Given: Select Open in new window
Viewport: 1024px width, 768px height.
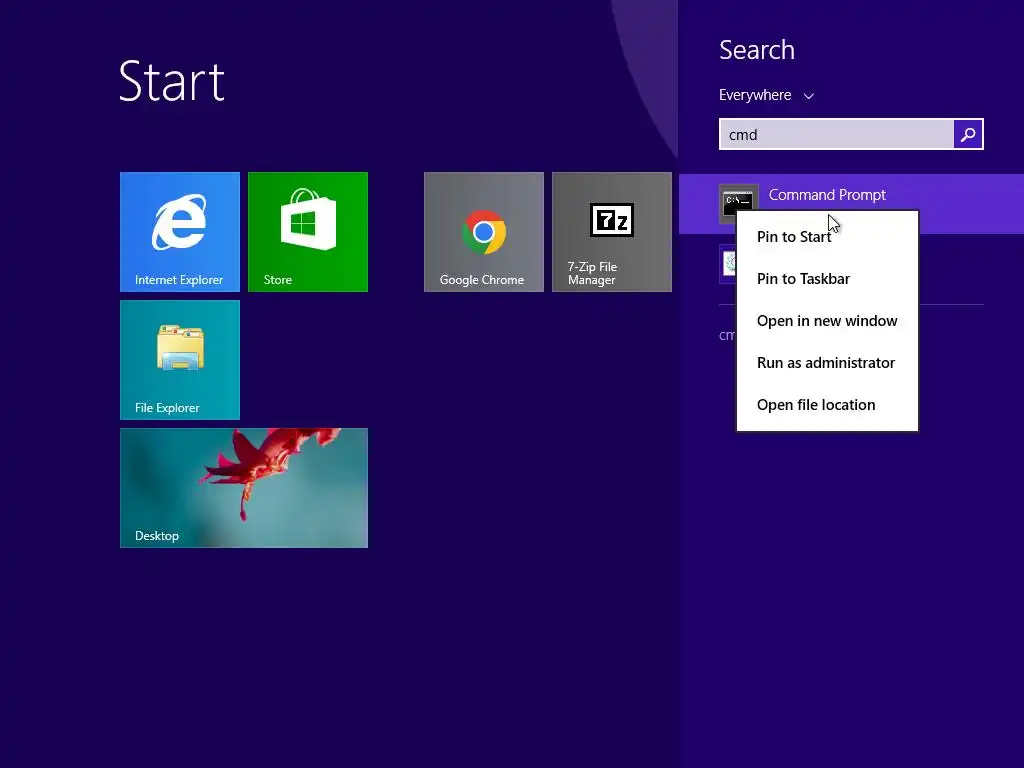Looking at the screenshot, I should tap(827, 321).
